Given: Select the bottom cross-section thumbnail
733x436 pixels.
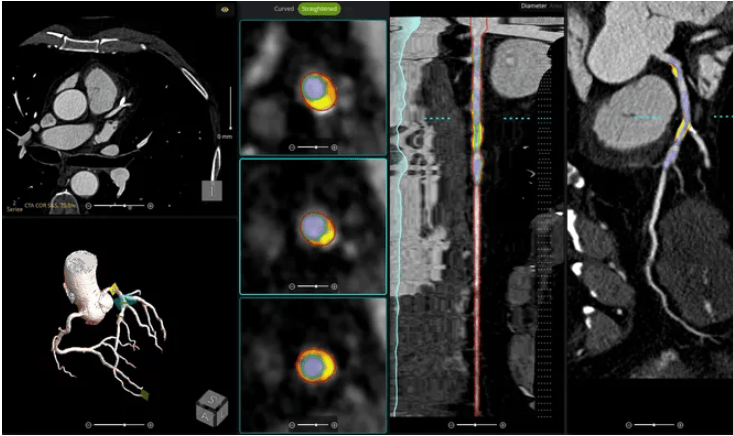Looking at the screenshot, I should [313, 365].
